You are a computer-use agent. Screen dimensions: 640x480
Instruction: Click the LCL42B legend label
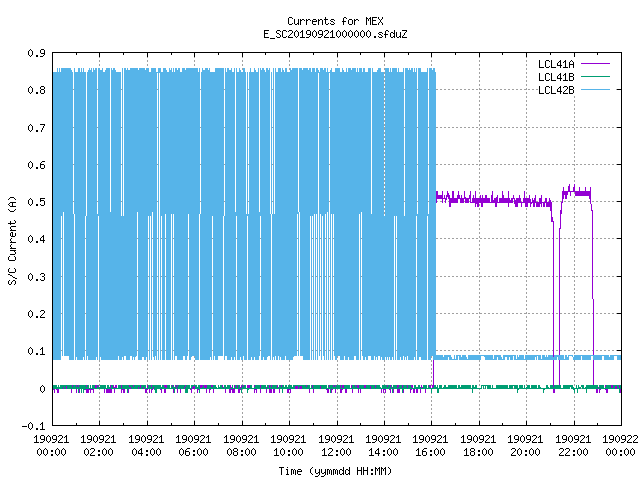556,90
